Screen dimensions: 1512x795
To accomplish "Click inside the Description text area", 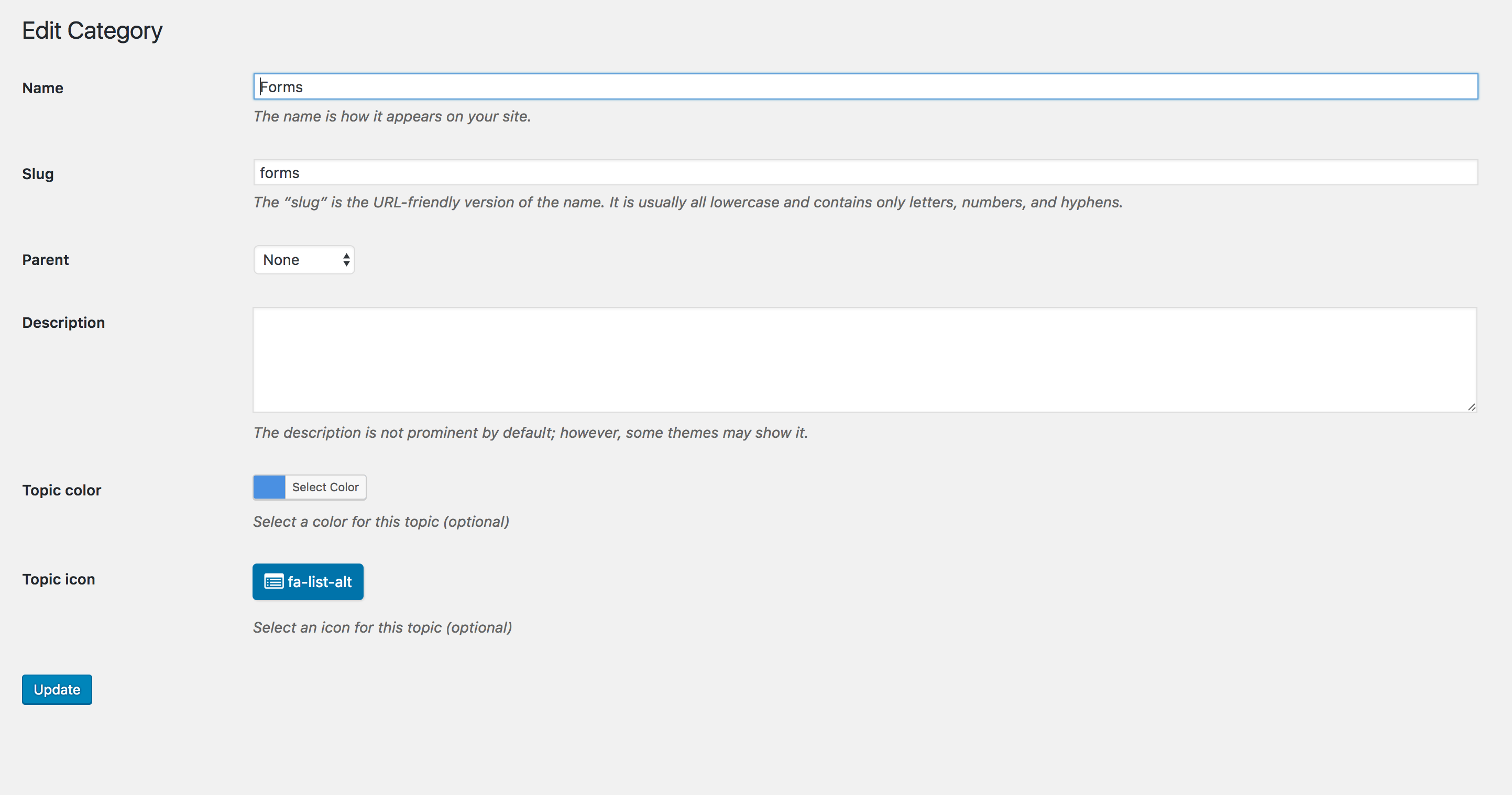I will [x=864, y=360].
